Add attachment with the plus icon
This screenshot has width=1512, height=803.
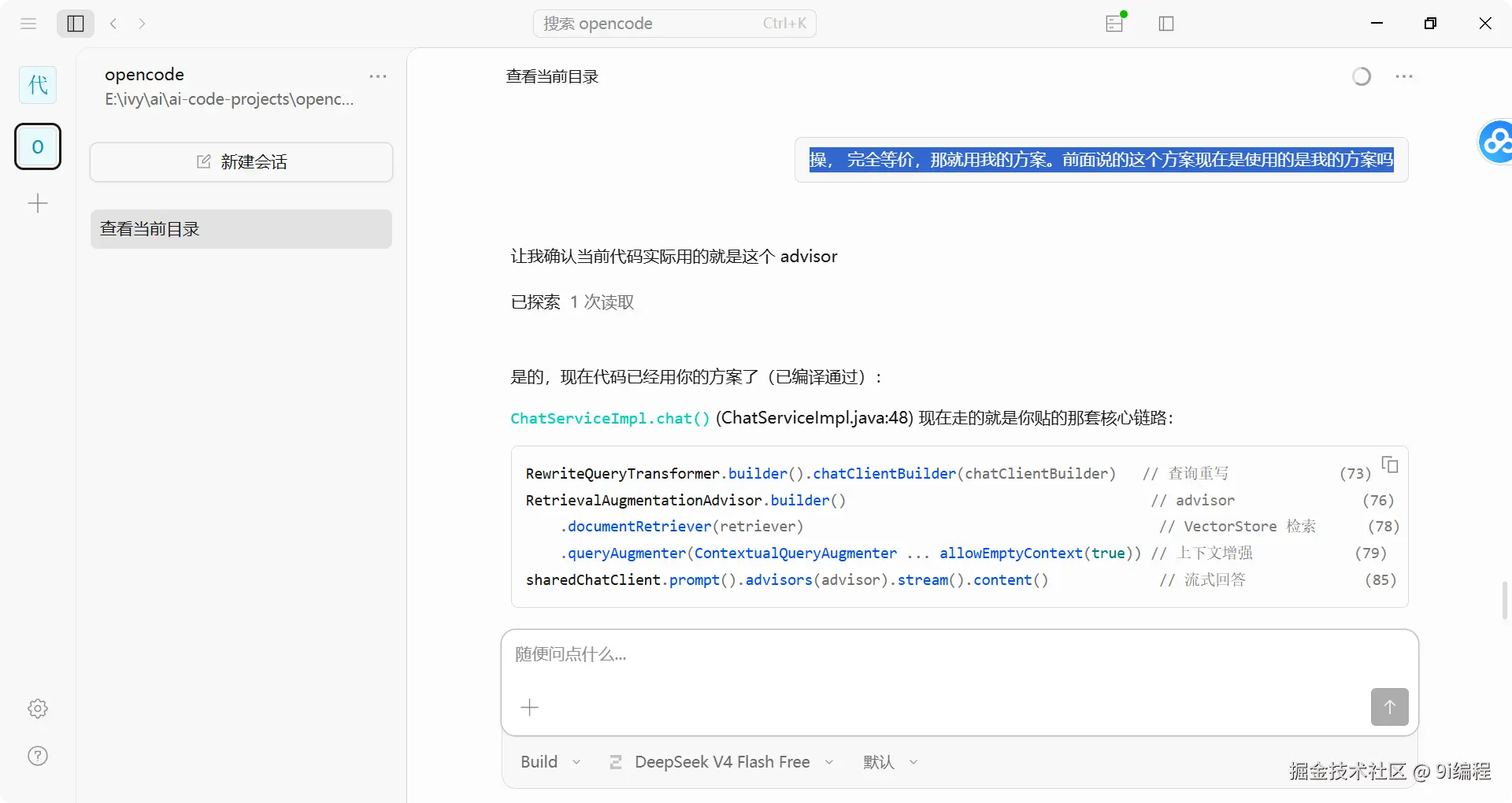coord(530,707)
